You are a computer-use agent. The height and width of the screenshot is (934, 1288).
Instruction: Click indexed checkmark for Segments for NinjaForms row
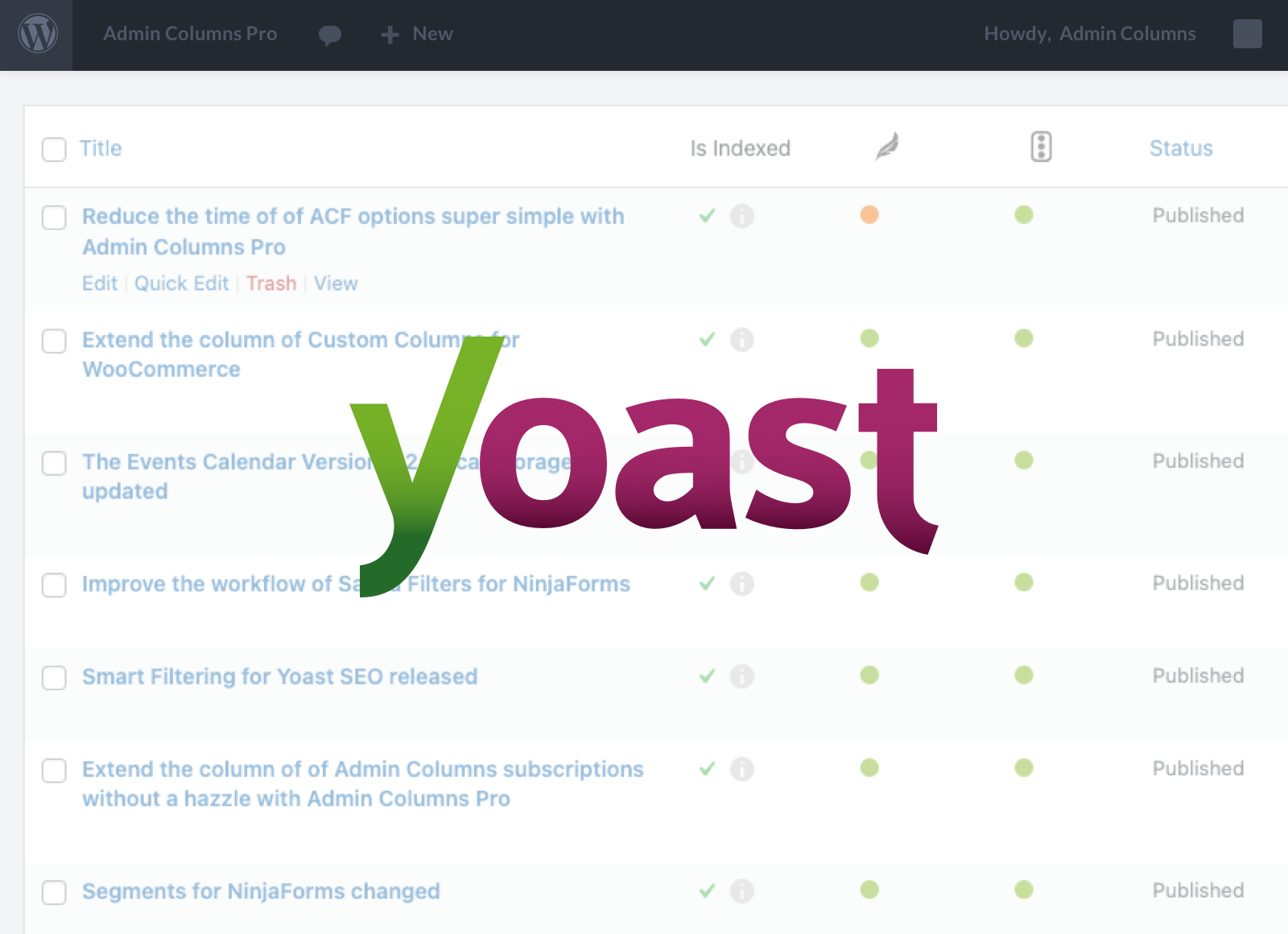[x=707, y=891]
